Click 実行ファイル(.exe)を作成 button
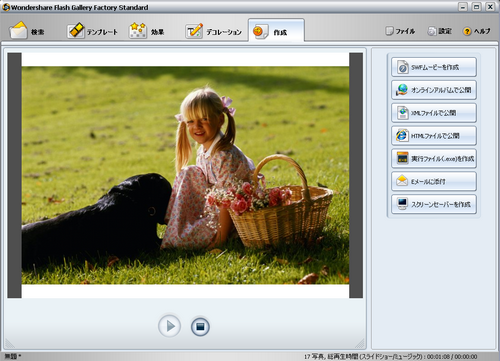Image resolution: width=500 pixels, height=361 pixels. (434, 158)
